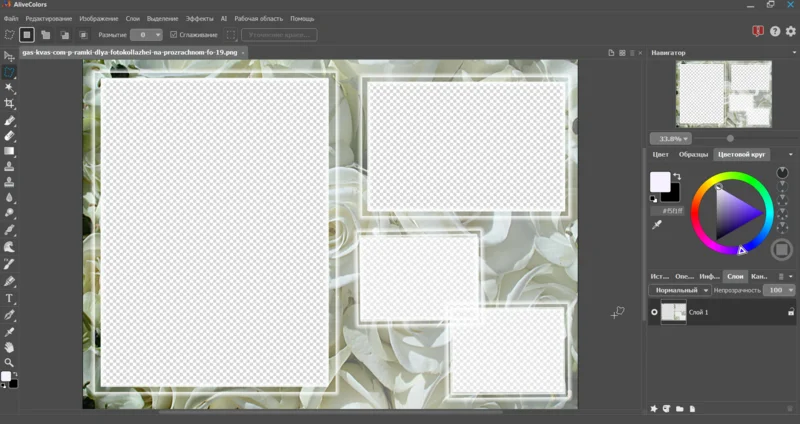
Task: Select the Hand tool
Action: coord(10,346)
